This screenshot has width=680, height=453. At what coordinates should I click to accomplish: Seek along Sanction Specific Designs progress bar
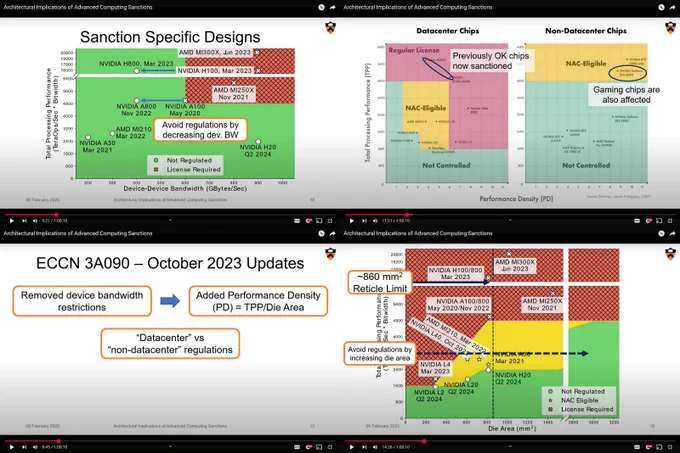click(x=170, y=215)
